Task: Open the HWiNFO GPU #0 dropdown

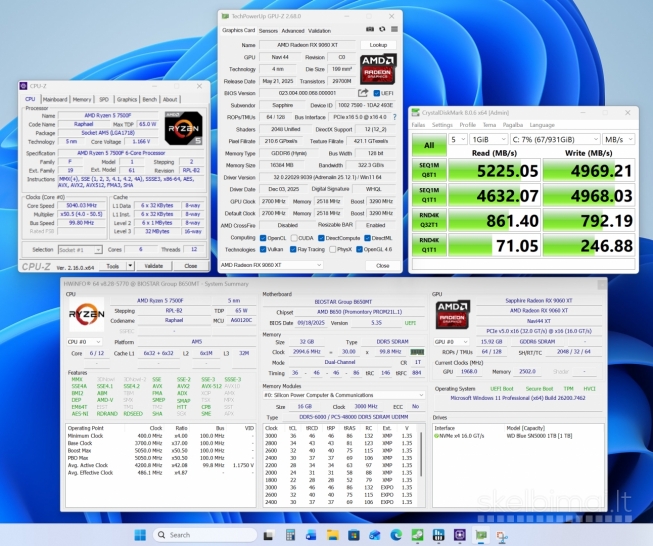Action: pyautogui.click(x=451, y=342)
